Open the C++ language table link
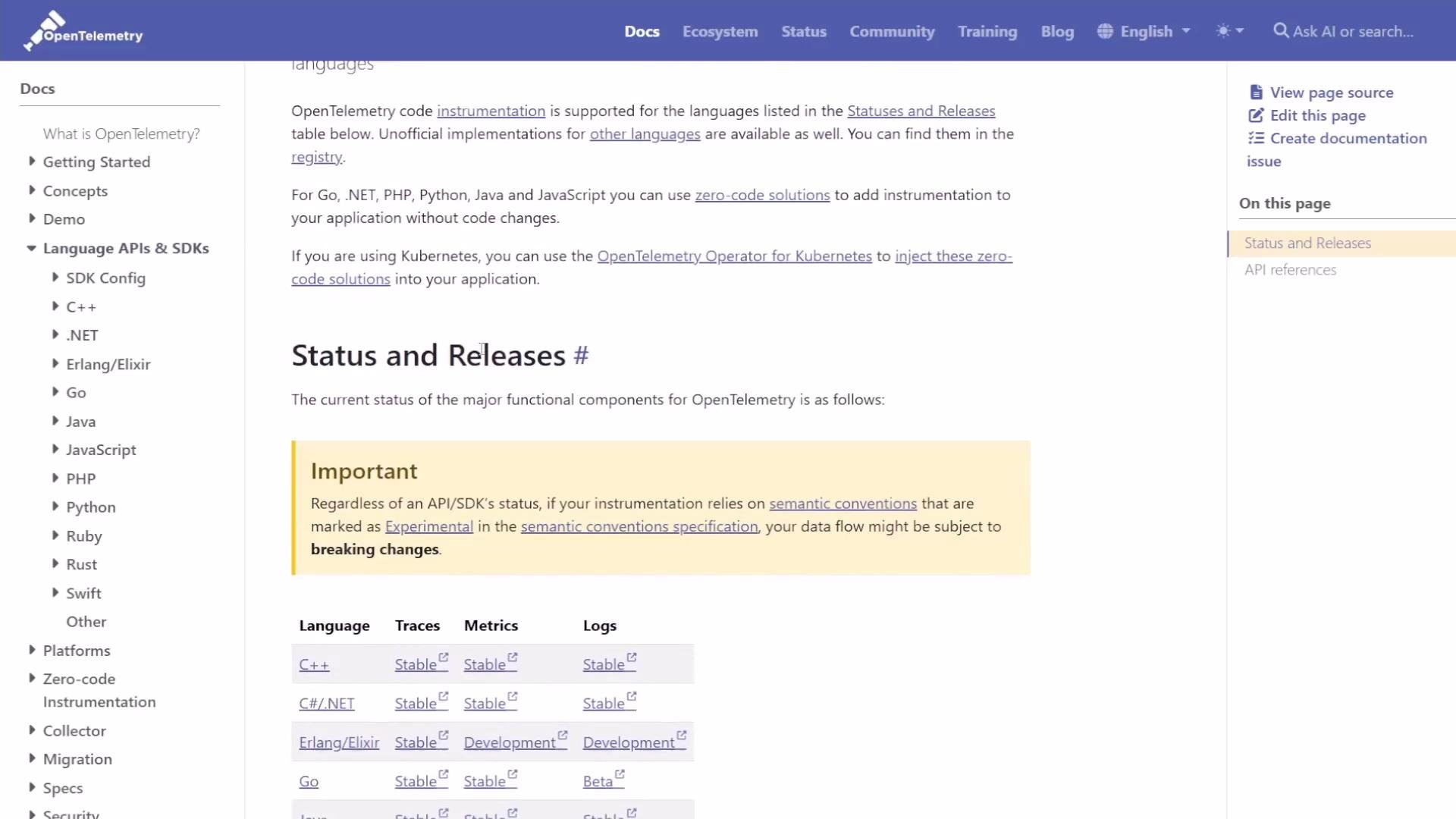Screen dimensions: 1456x819 click(314, 664)
